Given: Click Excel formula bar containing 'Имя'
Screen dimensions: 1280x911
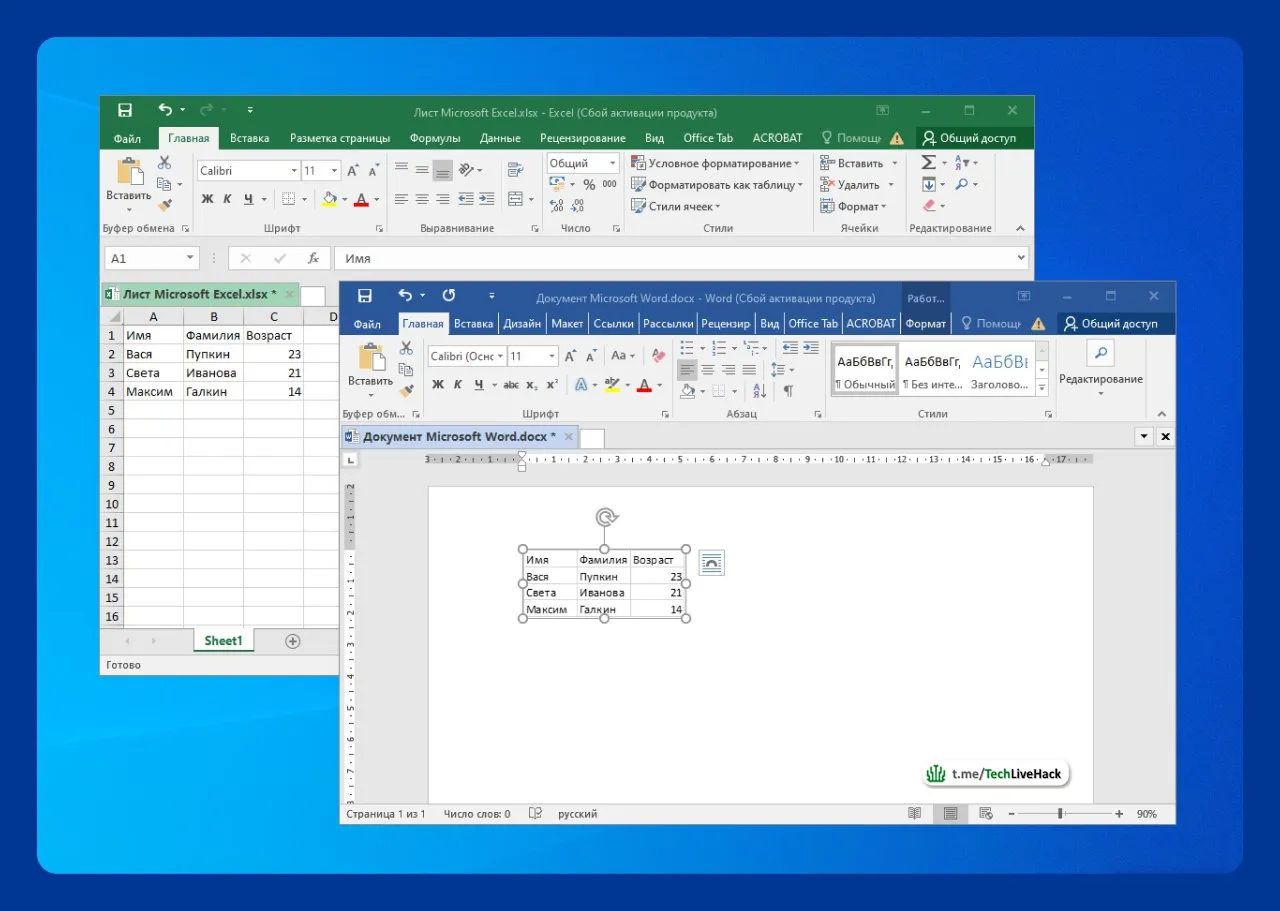Looking at the screenshot, I should (x=680, y=258).
